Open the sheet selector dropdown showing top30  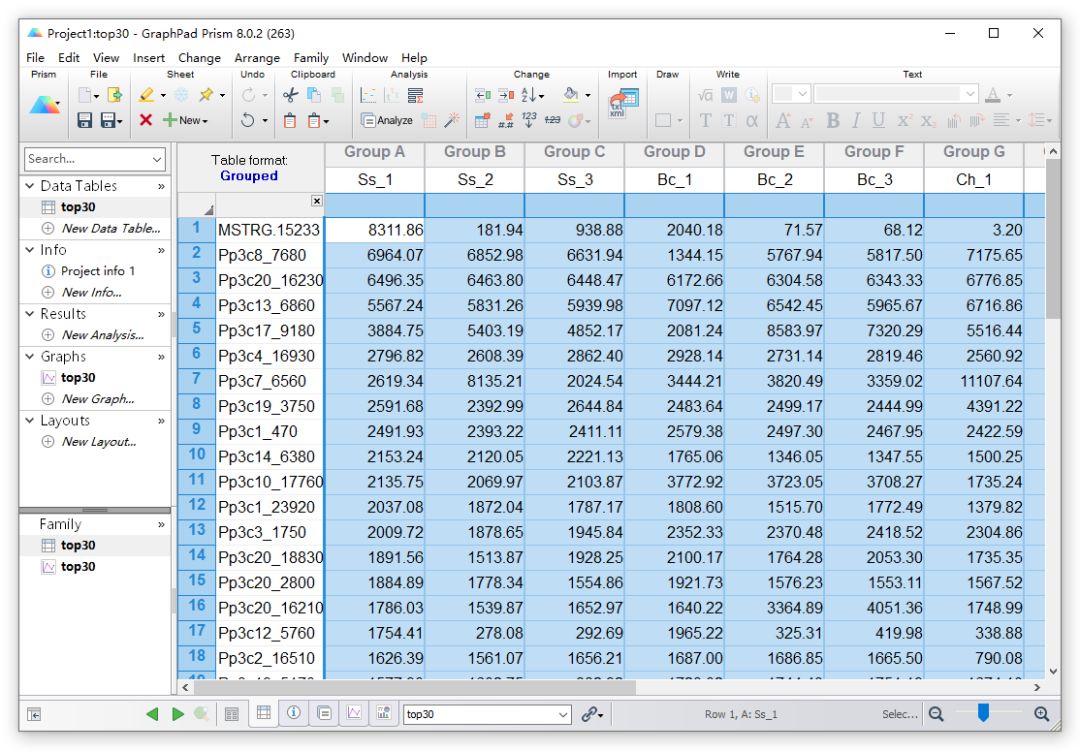tap(563, 715)
